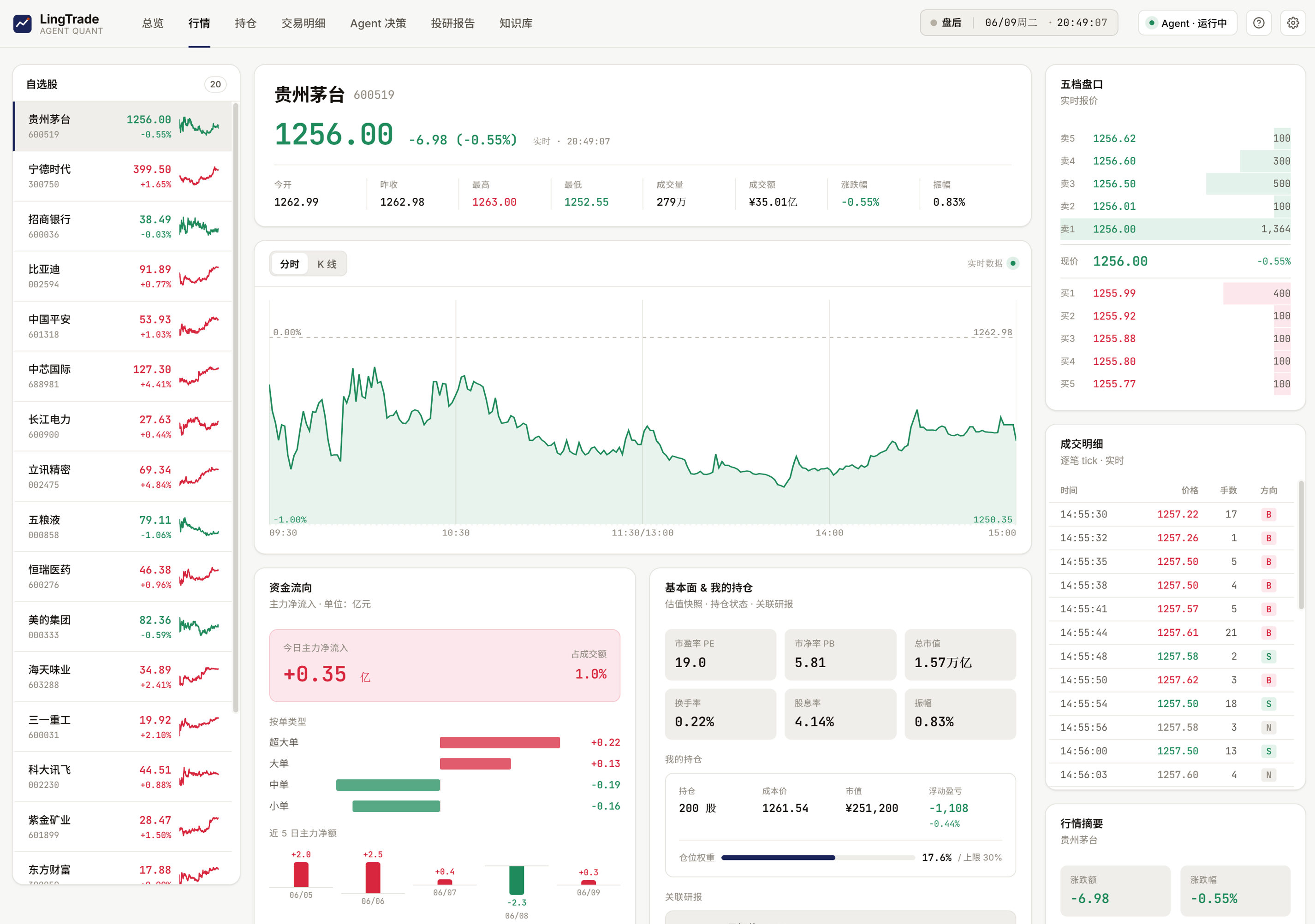Click the 总市值 tile
This screenshot has height=924, width=1315.
coord(960,654)
